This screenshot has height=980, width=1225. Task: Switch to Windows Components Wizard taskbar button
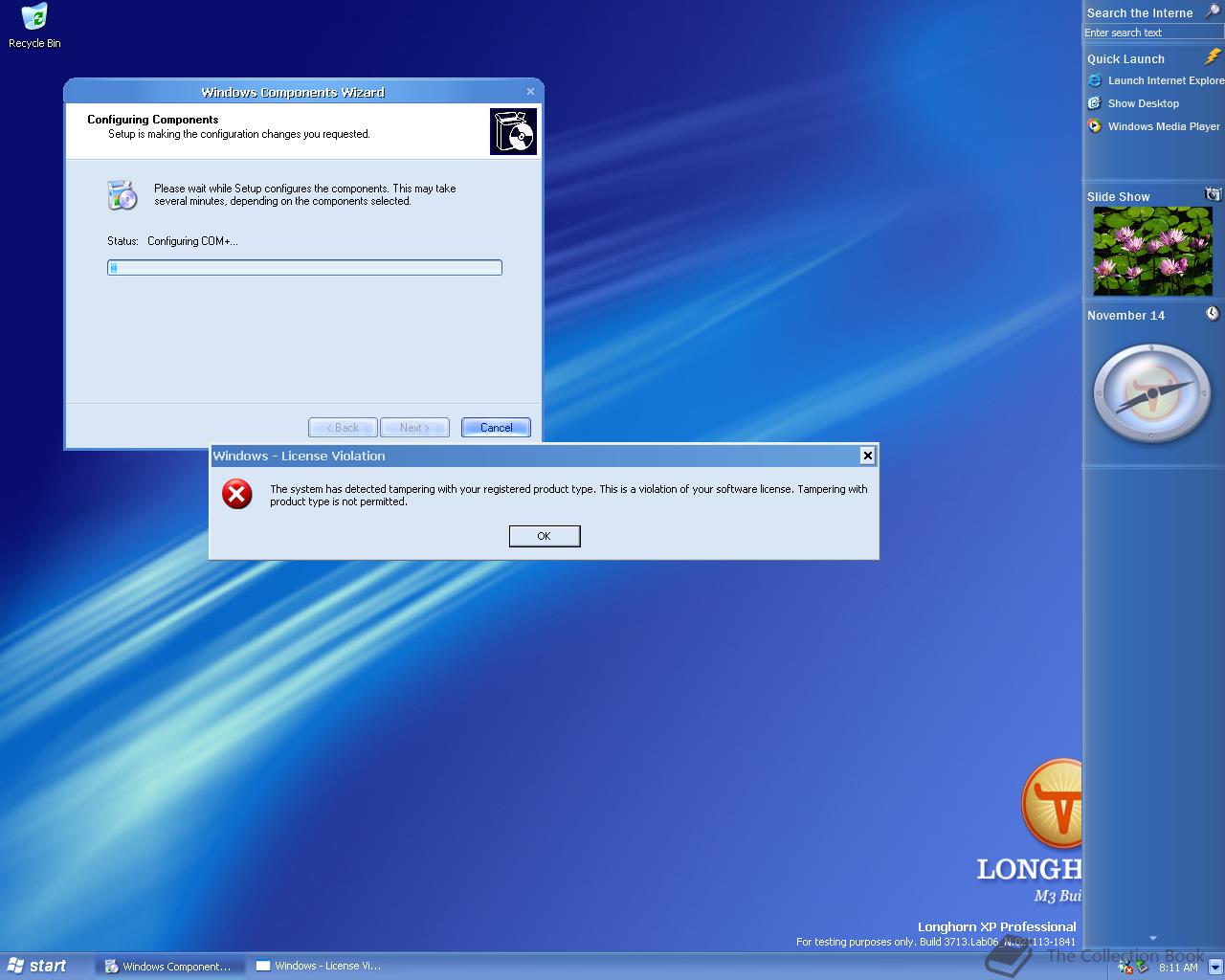coord(169,967)
